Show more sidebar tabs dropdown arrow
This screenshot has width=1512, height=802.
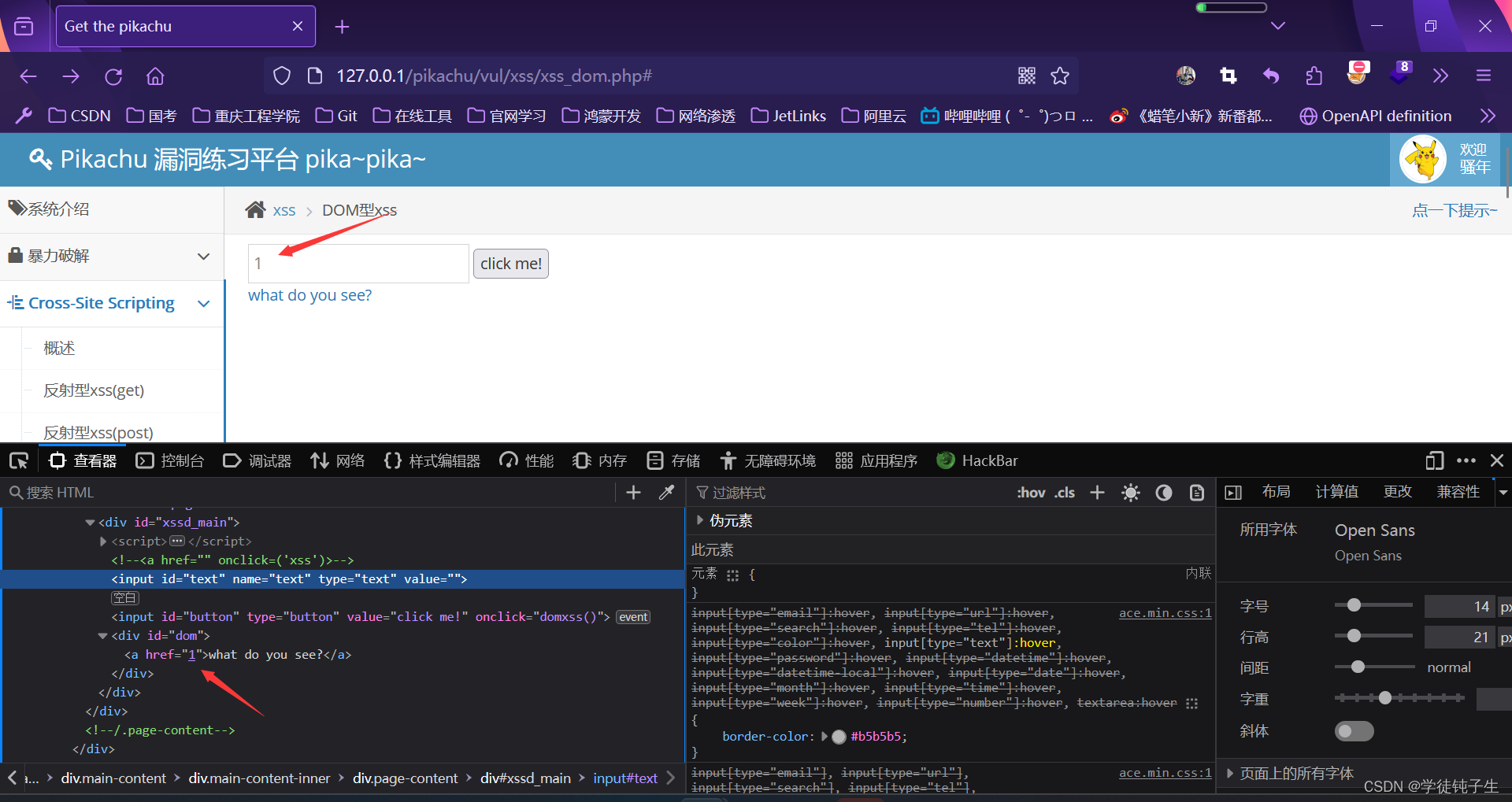click(1503, 493)
